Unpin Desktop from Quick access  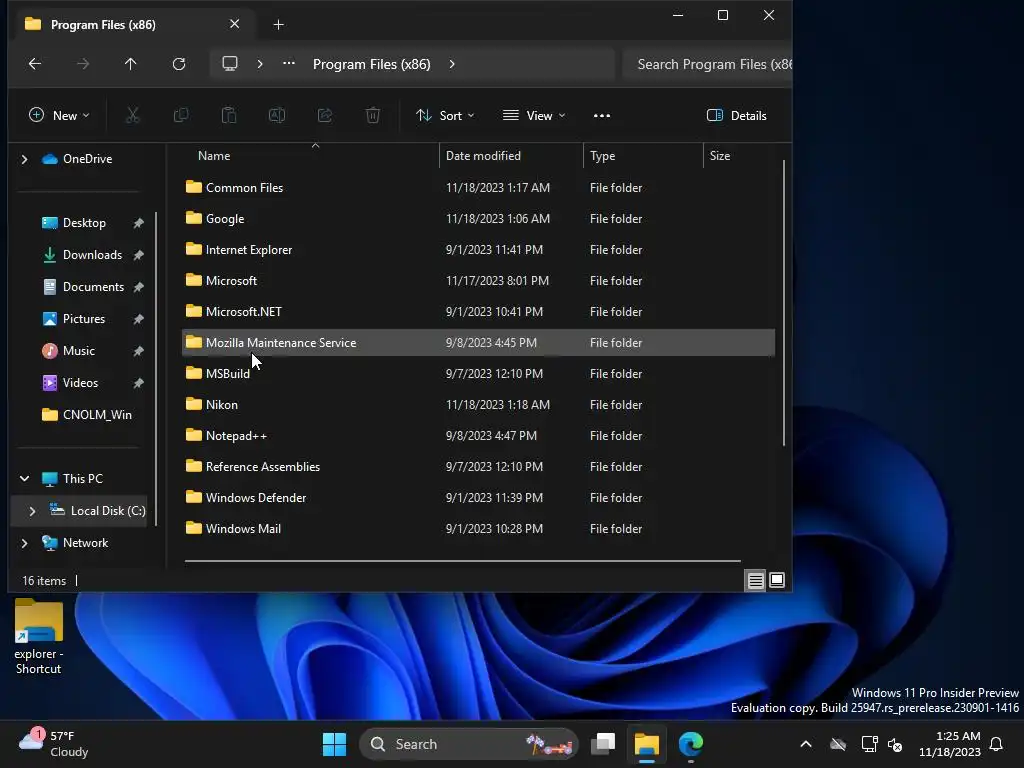pos(138,223)
